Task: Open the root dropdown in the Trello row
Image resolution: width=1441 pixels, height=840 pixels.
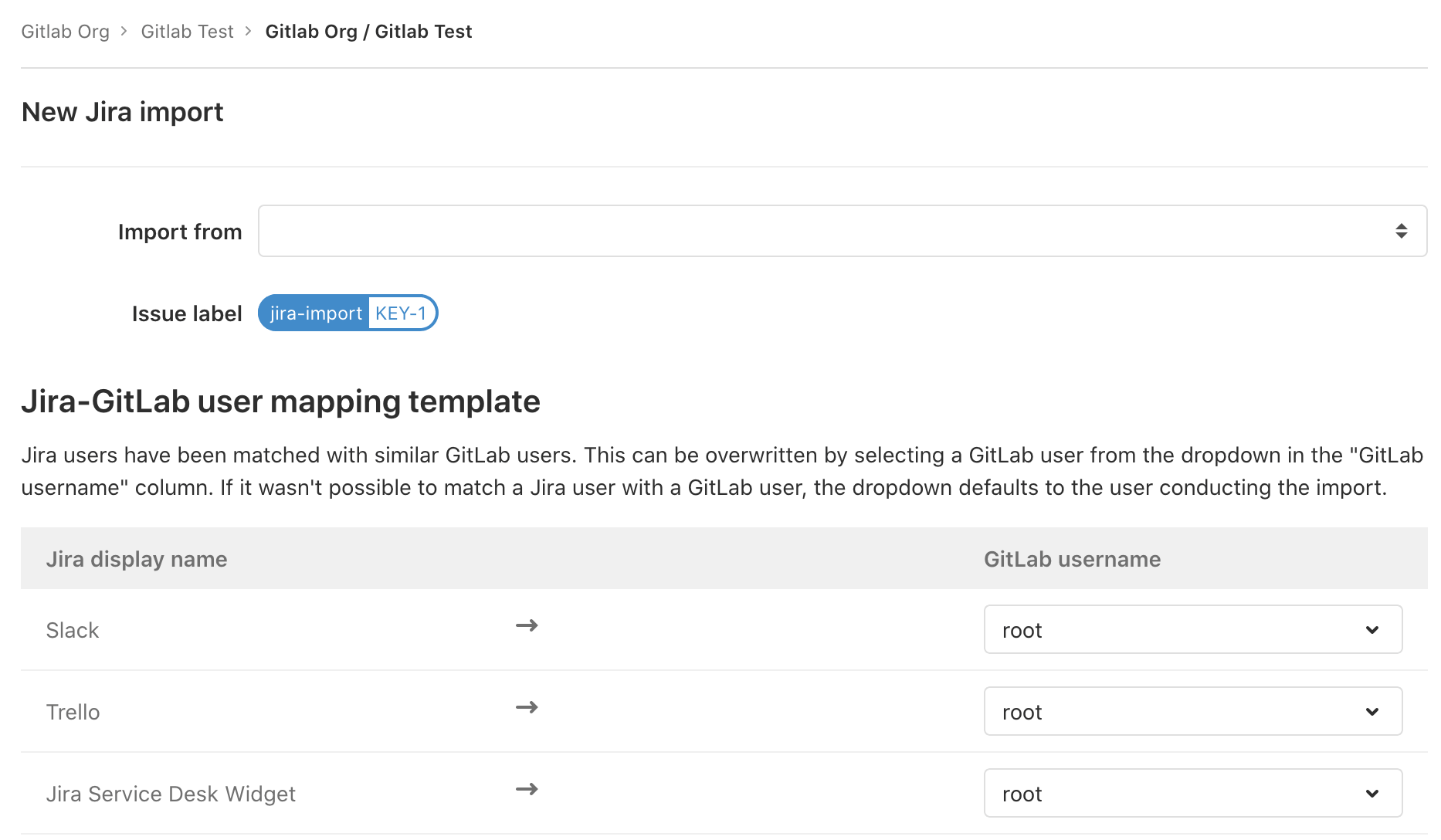Action: pos(1192,711)
